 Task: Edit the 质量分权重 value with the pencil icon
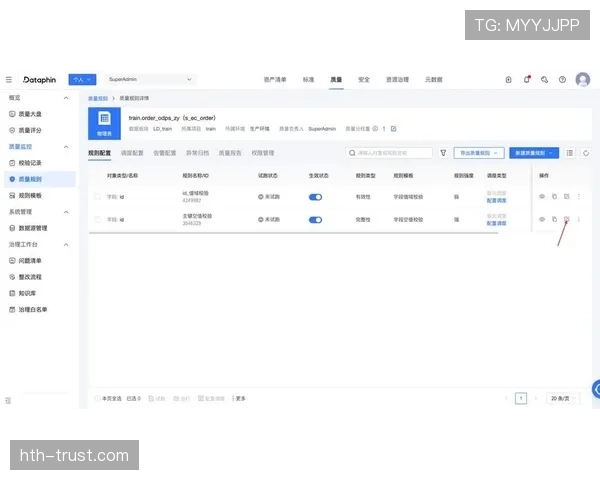point(393,129)
